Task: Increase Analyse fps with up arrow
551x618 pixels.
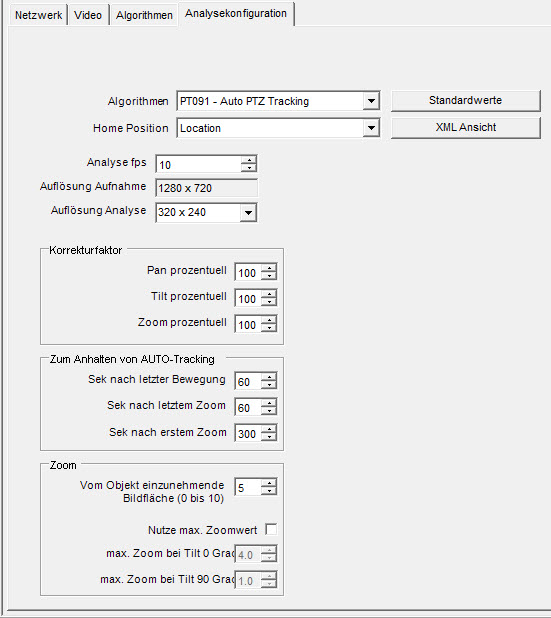Action: point(249,160)
